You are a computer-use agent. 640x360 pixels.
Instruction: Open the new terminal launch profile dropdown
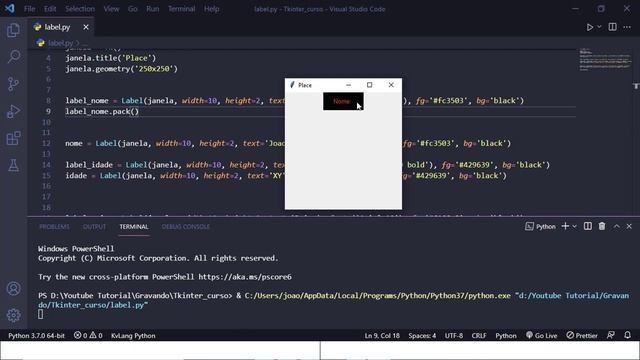[x=574, y=227]
